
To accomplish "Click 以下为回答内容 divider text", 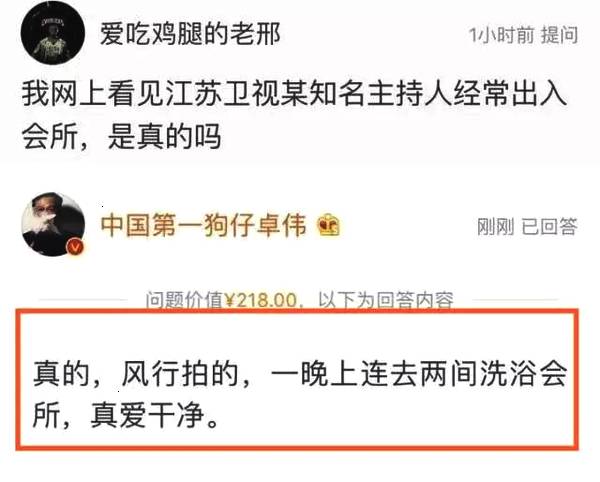I will tap(386, 300).
